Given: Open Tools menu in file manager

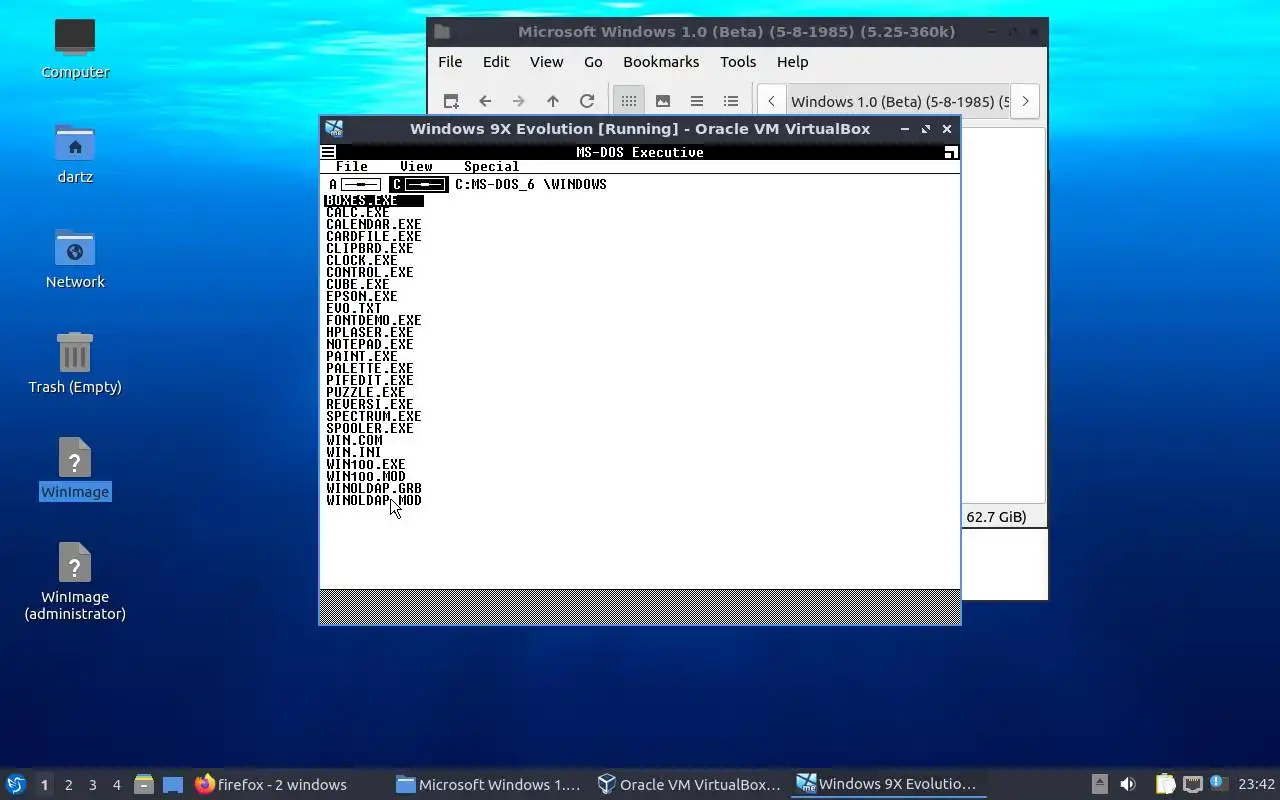Looking at the screenshot, I should (x=738, y=62).
